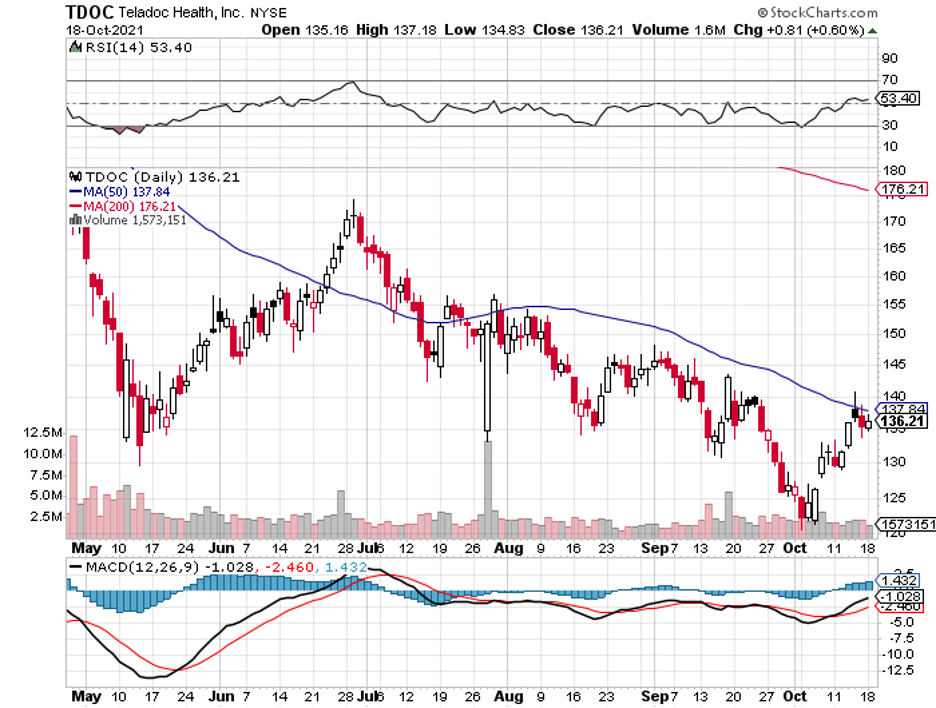936x708 pixels.
Task: Click the MA(200) red line legend marker
Action: pyautogui.click(x=73, y=205)
